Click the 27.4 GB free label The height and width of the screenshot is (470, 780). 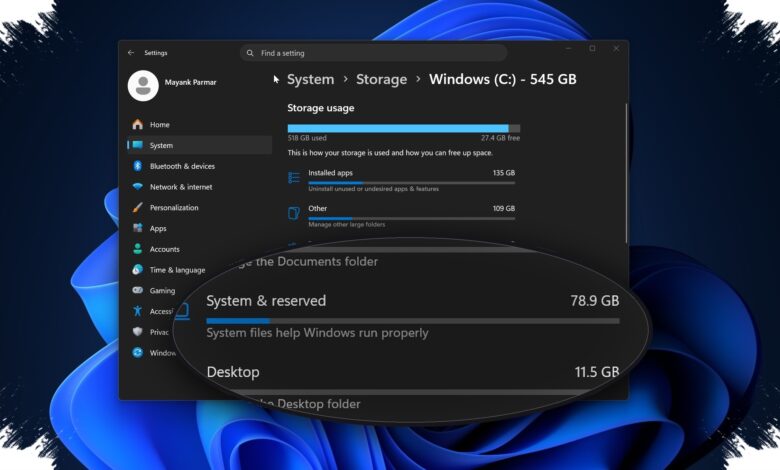click(500, 138)
